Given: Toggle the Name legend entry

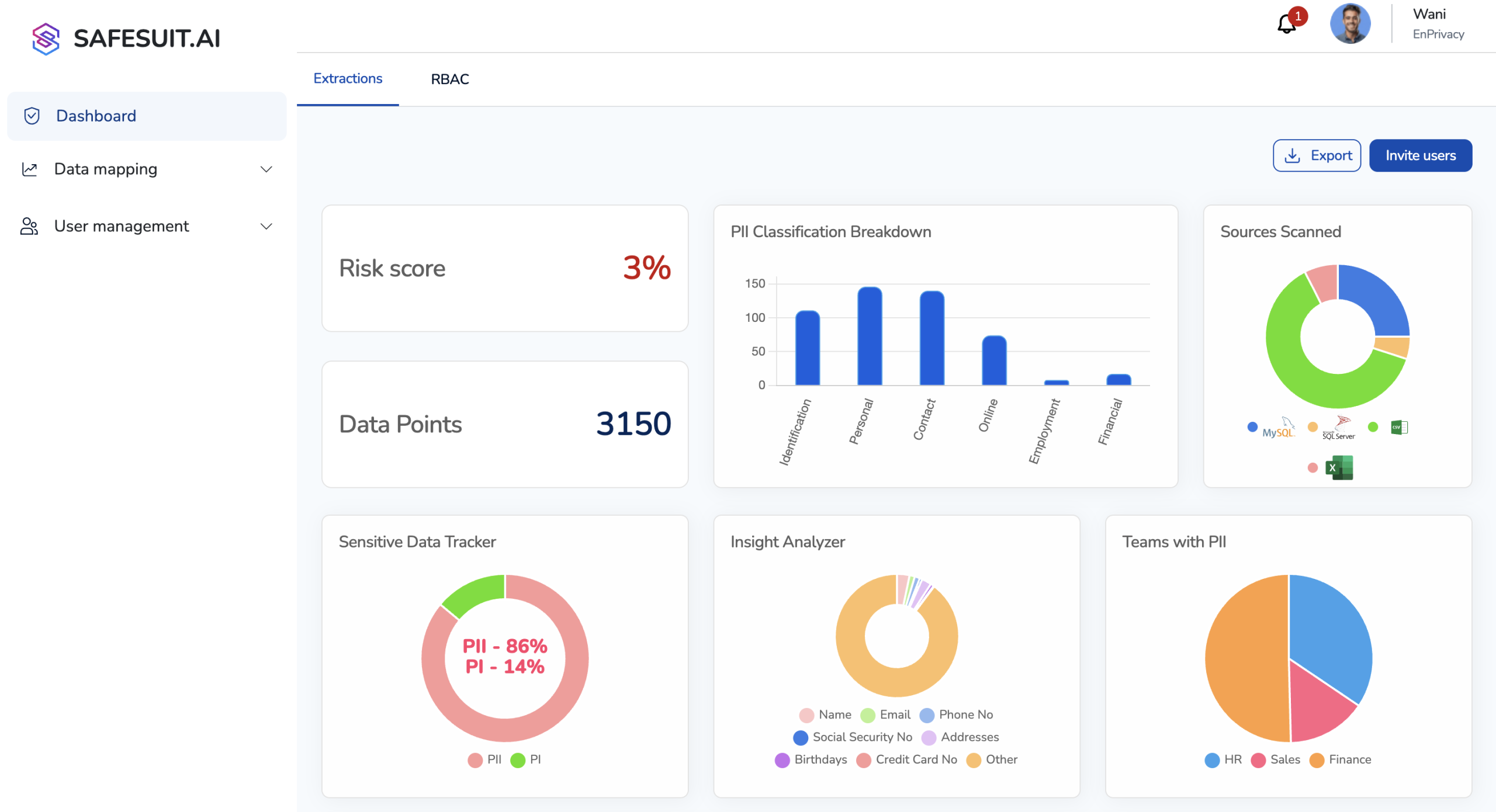Looking at the screenshot, I should pos(825,714).
